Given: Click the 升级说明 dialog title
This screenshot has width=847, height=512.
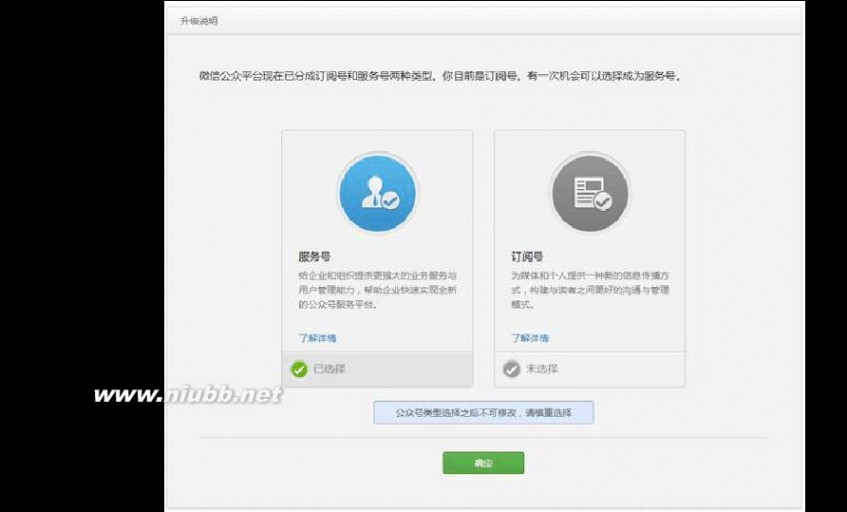Looking at the screenshot, I should (199, 21).
